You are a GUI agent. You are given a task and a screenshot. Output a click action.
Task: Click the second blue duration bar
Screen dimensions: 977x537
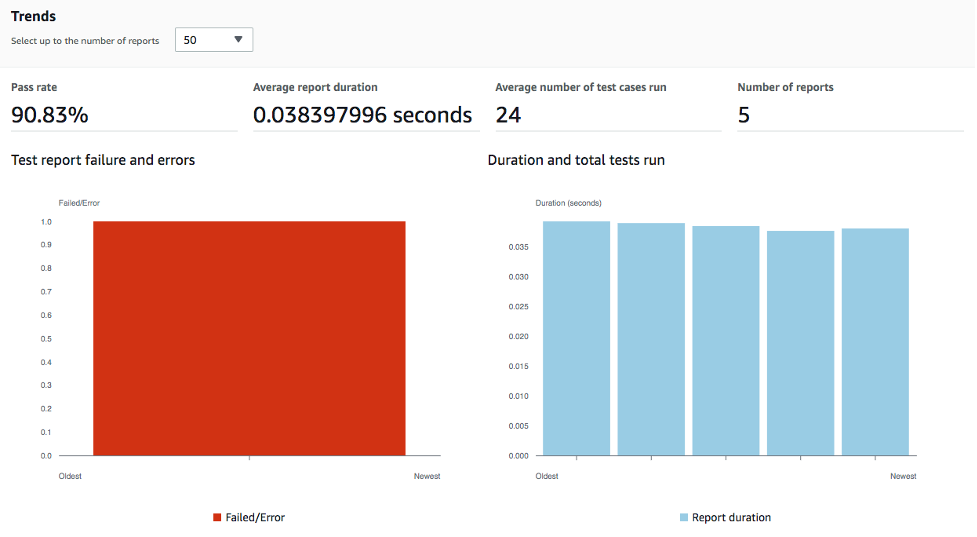click(x=651, y=340)
